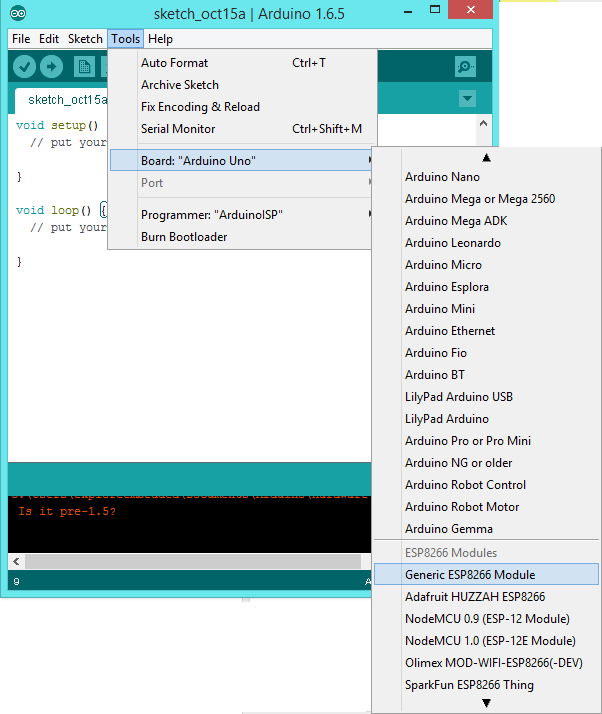Viewport: 602px width, 714px height.
Task: Select Arduino BT board
Action: click(x=486, y=375)
